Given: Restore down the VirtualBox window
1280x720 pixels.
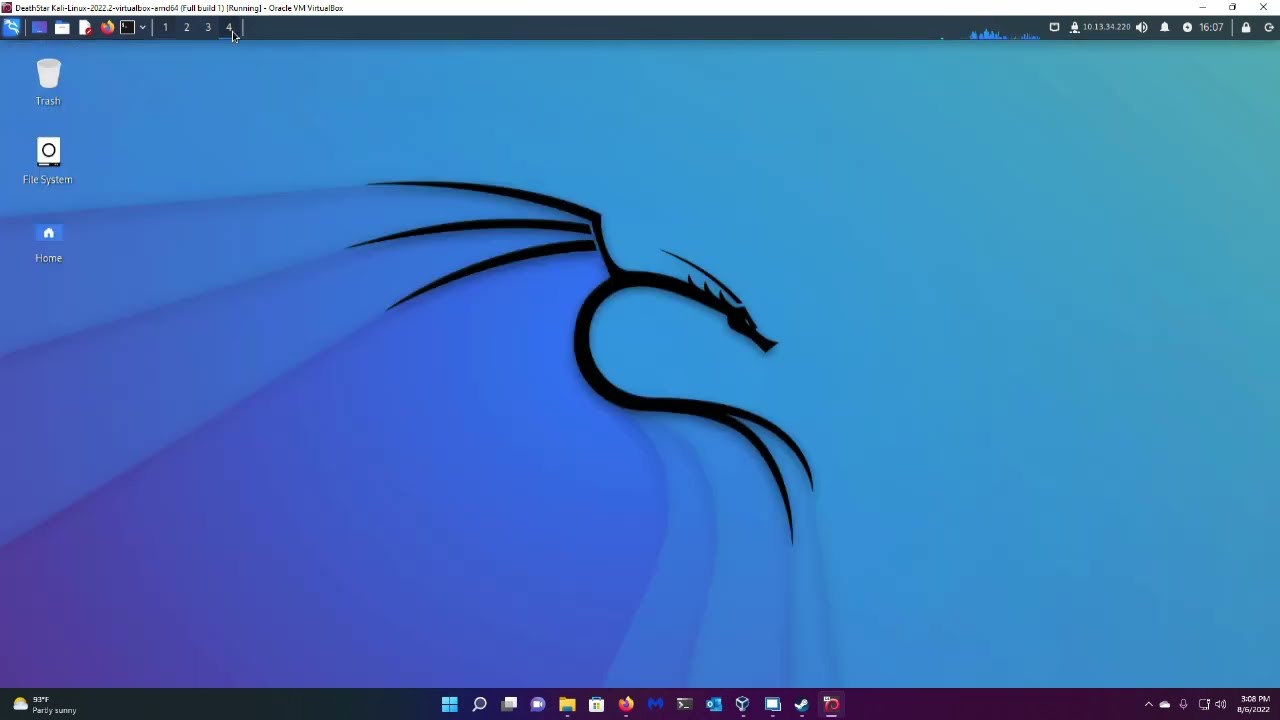Looking at the screenshot, I should click(1233, 8).
